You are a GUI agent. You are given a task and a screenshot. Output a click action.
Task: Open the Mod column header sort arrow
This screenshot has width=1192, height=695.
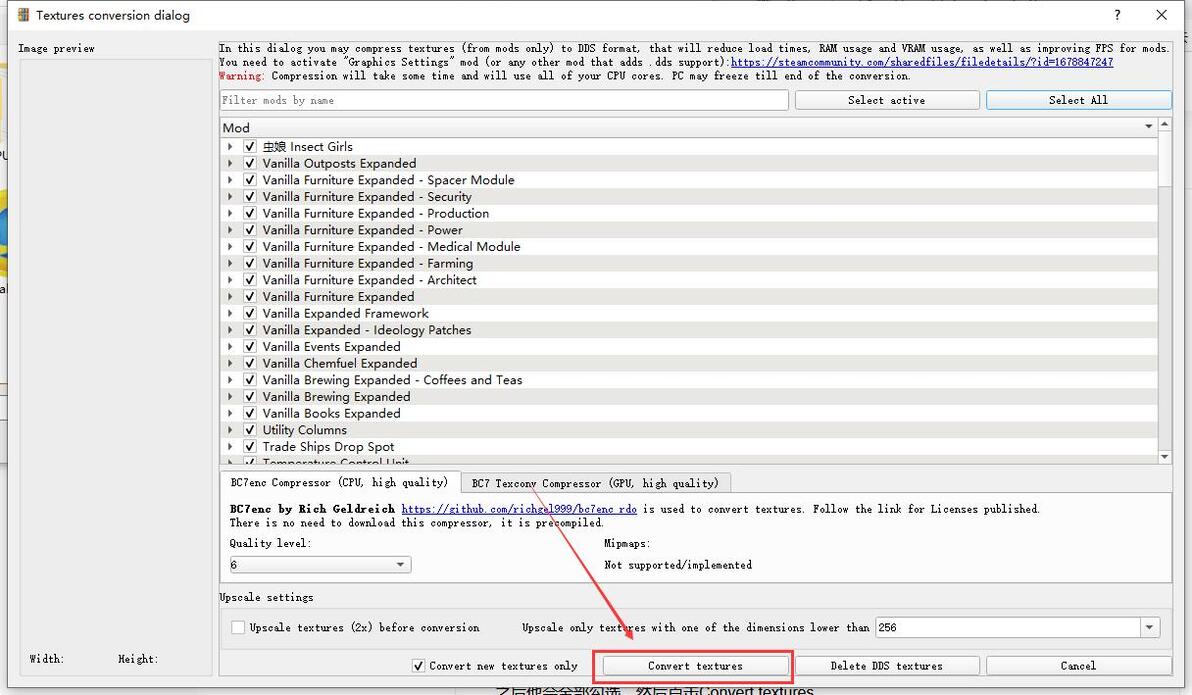[1149, 127]
